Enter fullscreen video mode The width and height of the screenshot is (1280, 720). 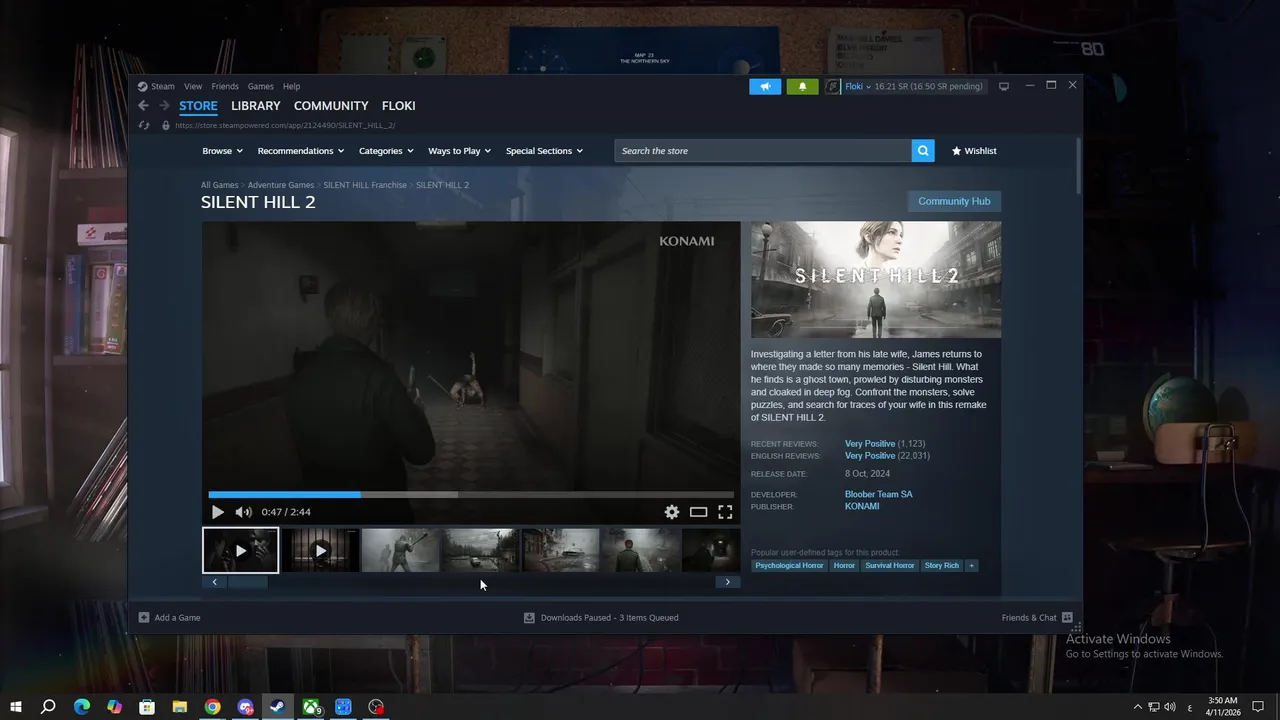click(725, 512)
